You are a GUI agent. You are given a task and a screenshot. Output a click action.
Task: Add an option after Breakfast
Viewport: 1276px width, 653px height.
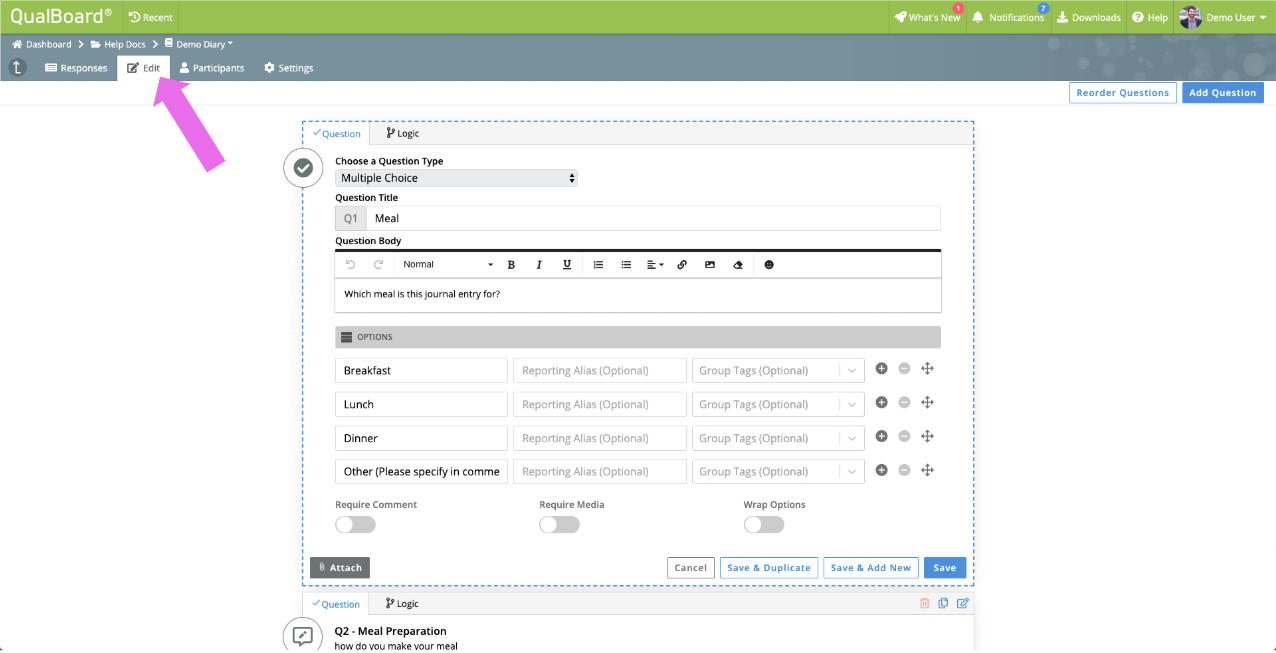[x=882, y=369]
